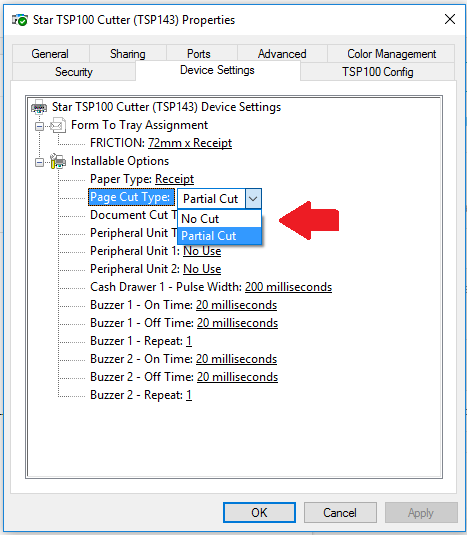Switch to the Sharing tab
Screen dimensions: 467x535
coord(128,54)
